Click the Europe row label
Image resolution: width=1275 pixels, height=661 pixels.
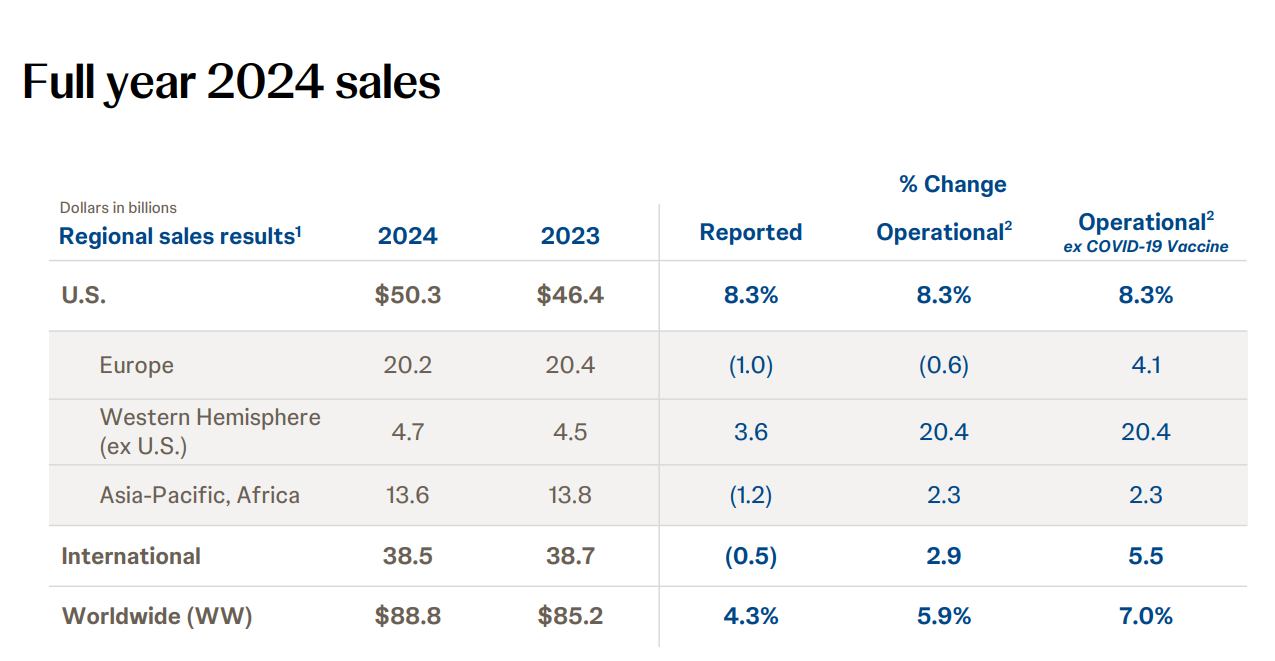[137, 365]
